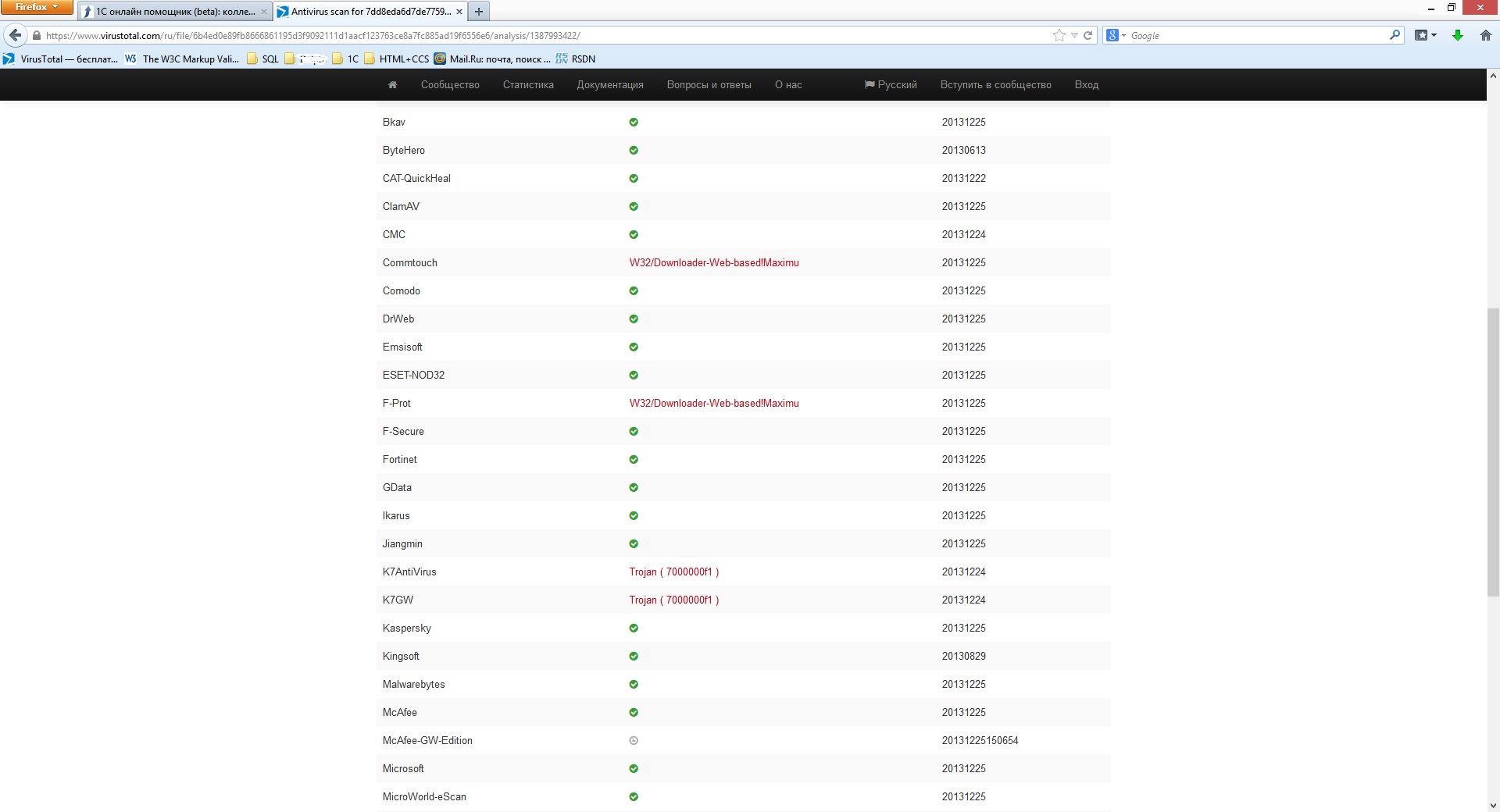Go back with the browser back arrow
This screenshot has width=1500, height=812.
(x=15, y=35)
